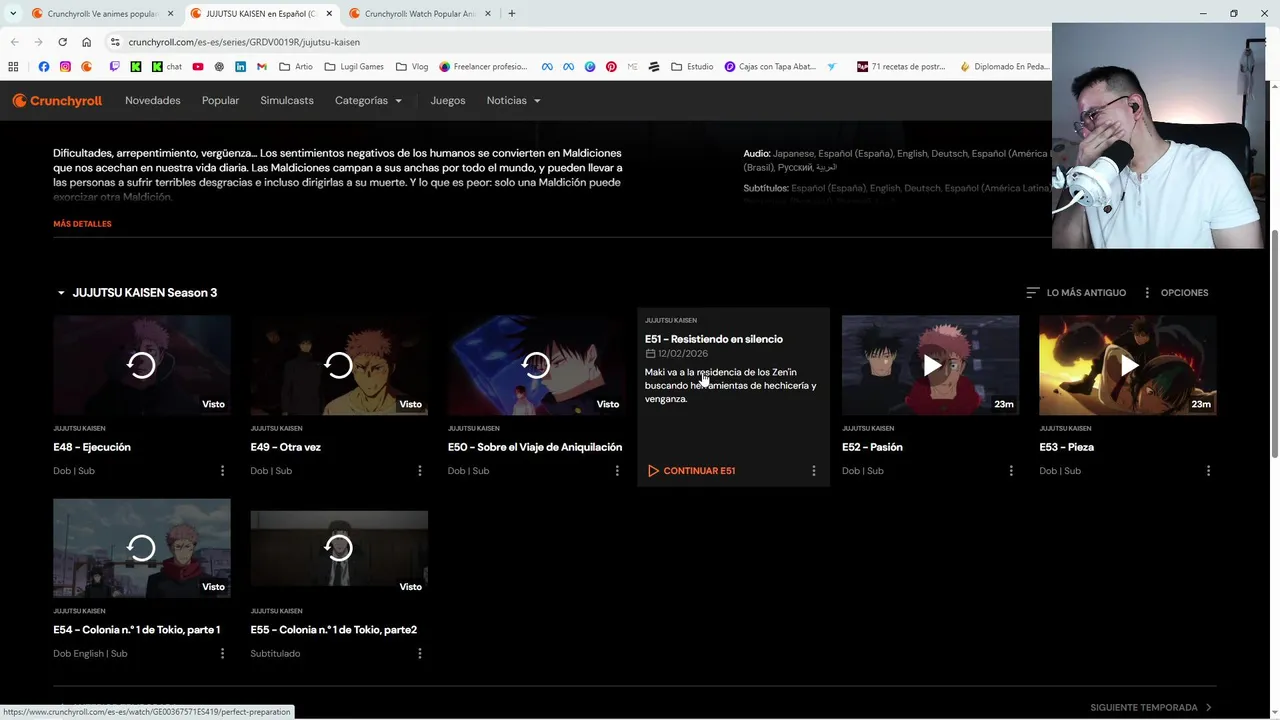This screenshot has width=1280, height=720.
Task: Click MÁS DETALLES link
Action: [82, 224]
